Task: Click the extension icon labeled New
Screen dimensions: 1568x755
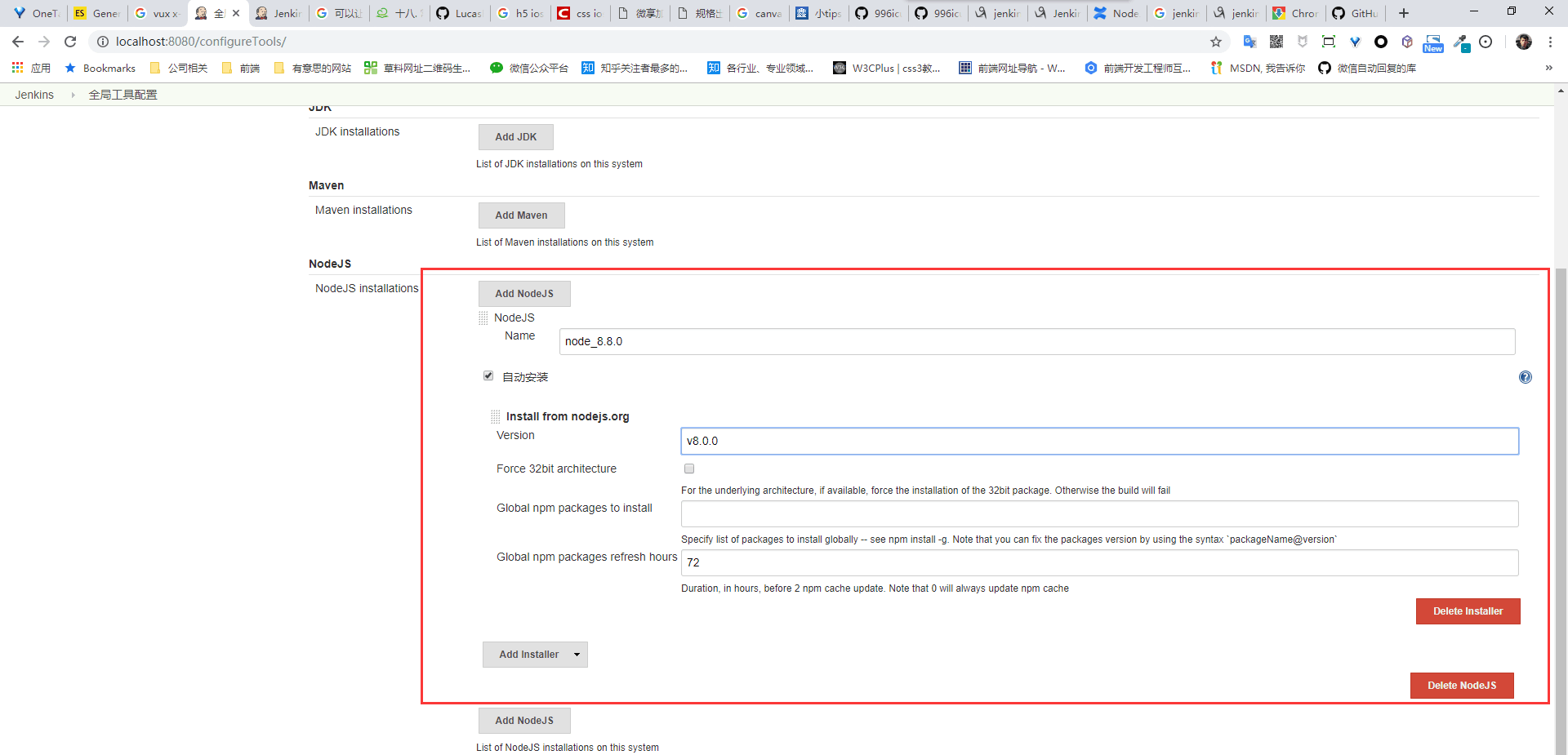Action: pos(1433,43)
